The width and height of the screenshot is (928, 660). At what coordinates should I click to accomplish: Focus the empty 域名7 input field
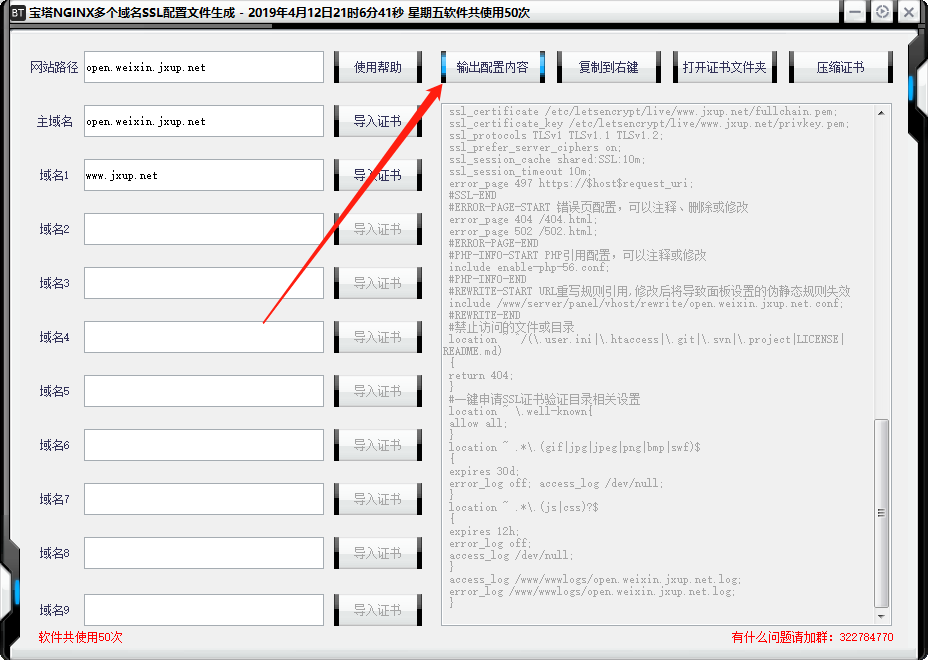tap(204, 499)
